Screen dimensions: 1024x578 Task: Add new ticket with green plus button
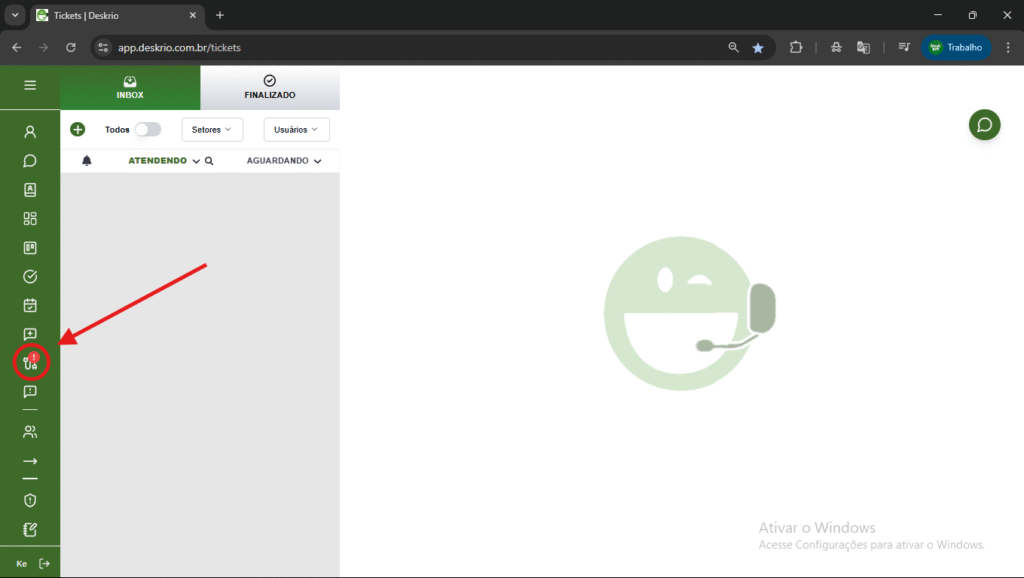click(78, 129)
